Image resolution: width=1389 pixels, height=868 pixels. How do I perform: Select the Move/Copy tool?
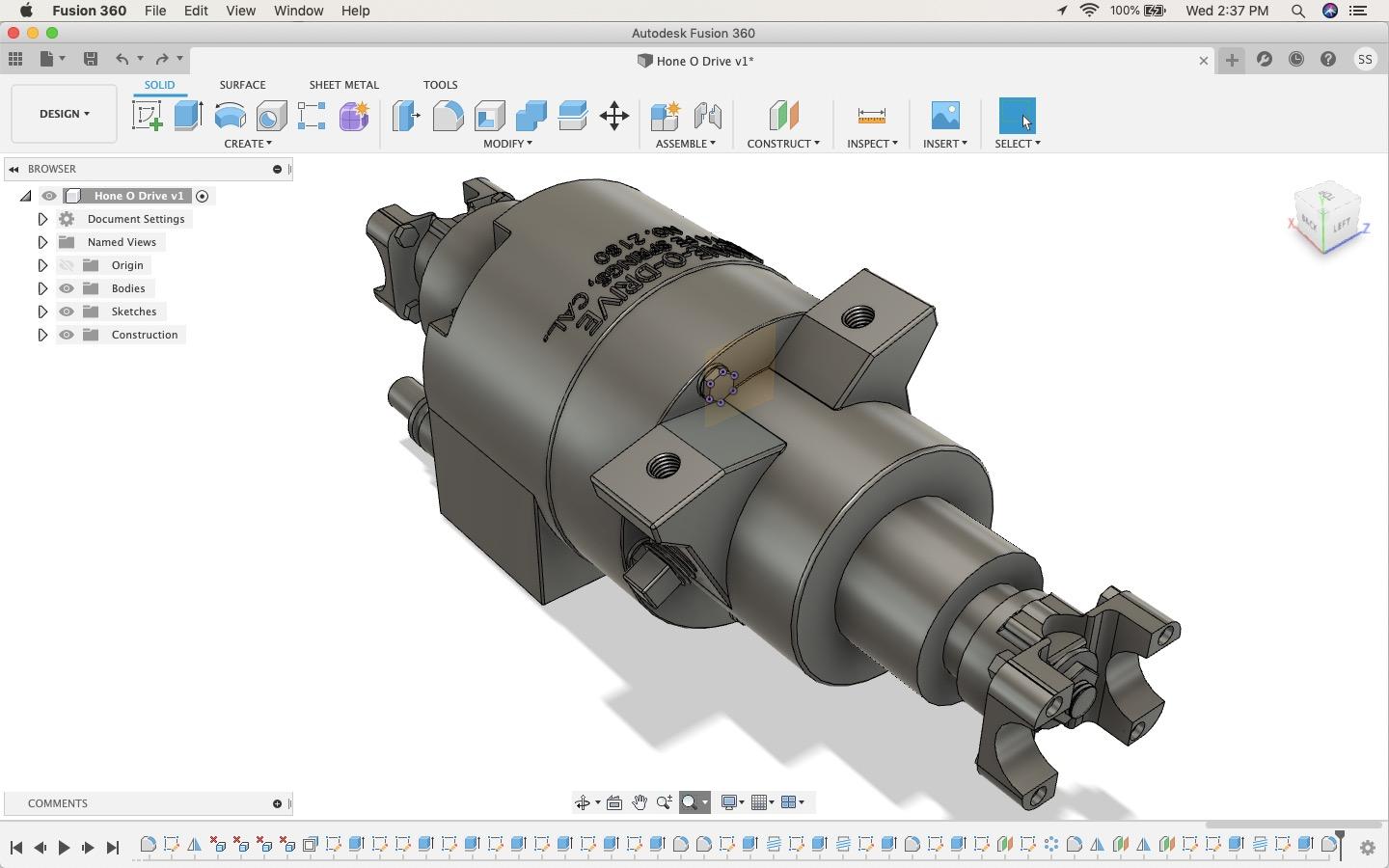[x=614, y=117]
